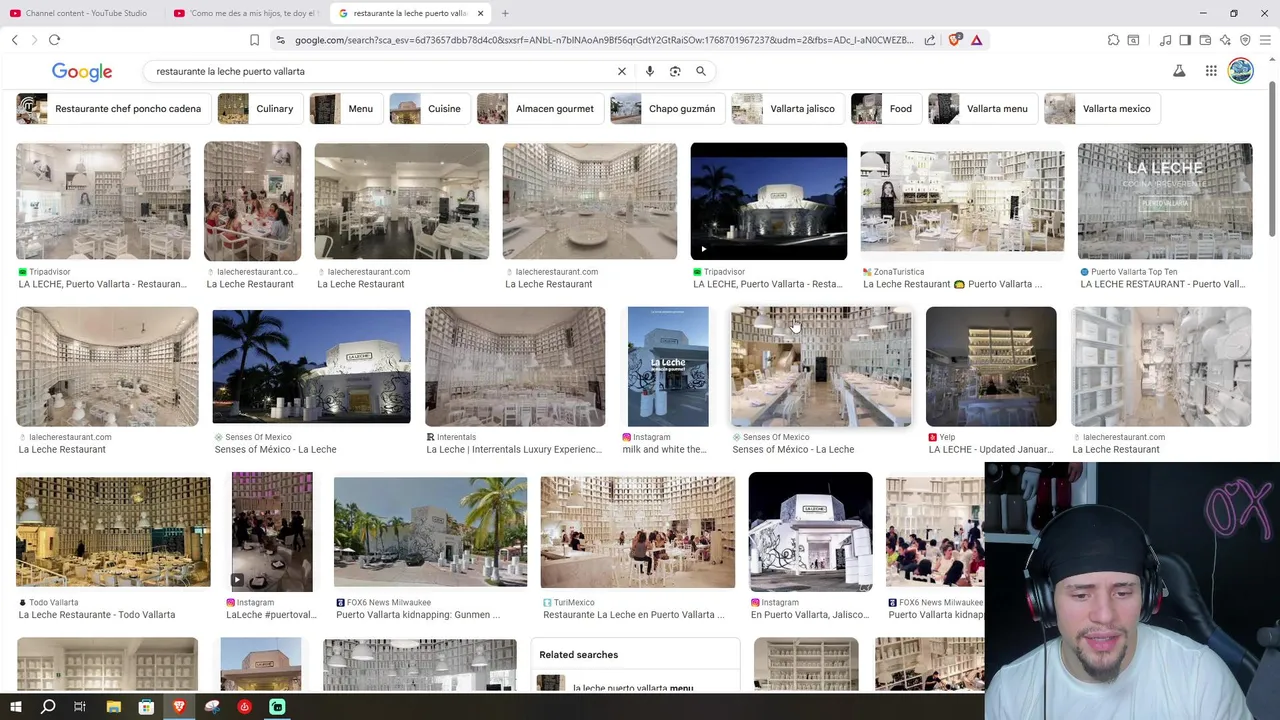Open the Windows Start menu
The image size is (1280, 720).
[x=15, y=707]
